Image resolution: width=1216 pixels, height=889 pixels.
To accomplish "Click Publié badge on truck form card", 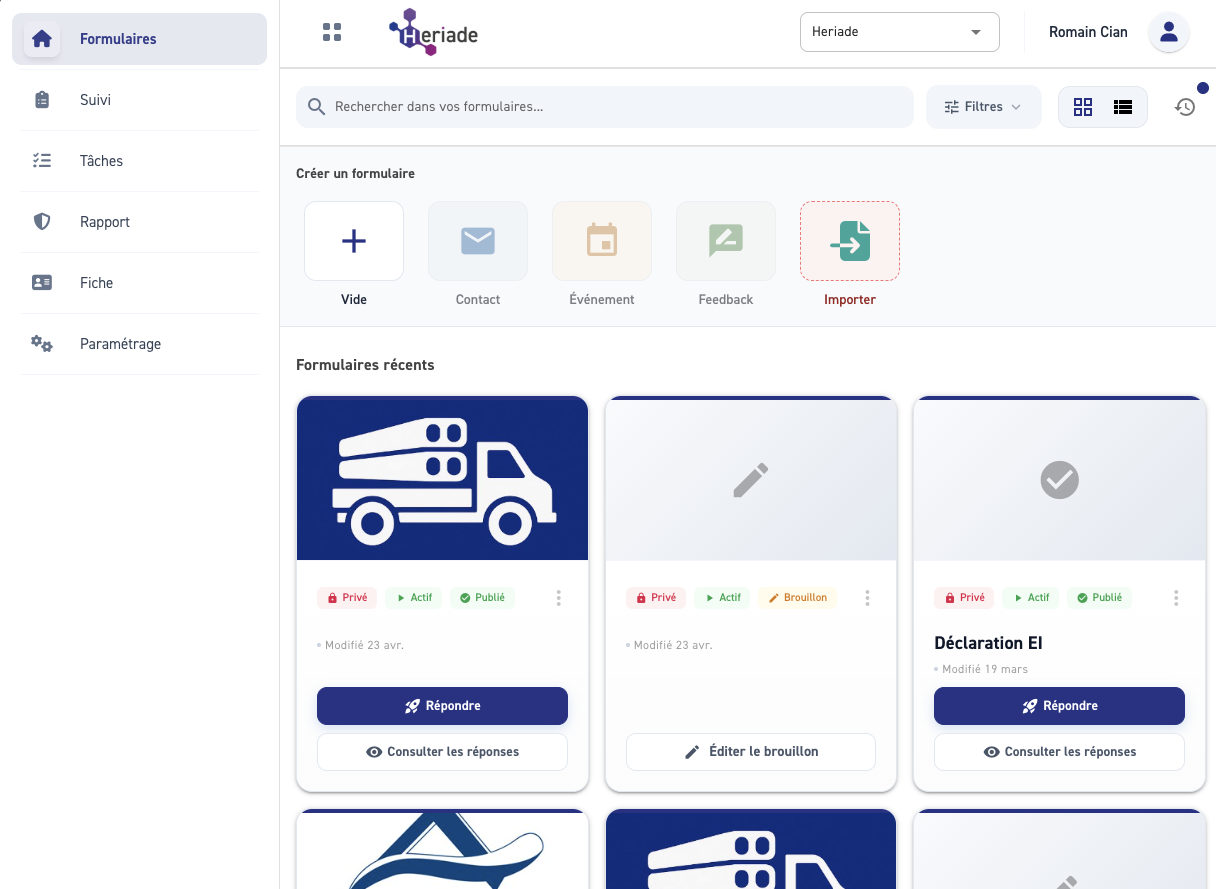I will (x=482, y=598).
